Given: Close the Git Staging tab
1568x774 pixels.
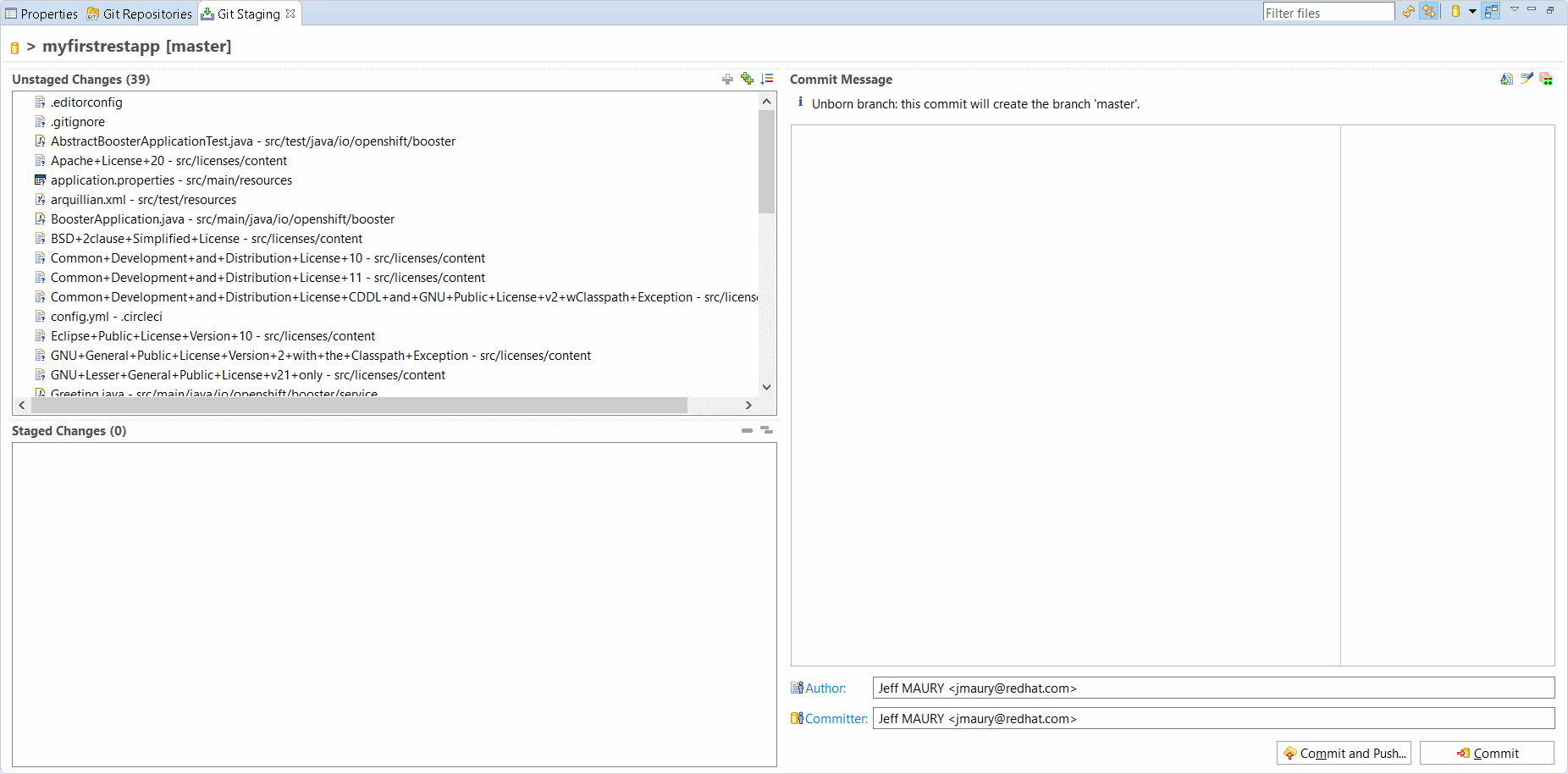Looking at the screenshot, I should 290,14.
